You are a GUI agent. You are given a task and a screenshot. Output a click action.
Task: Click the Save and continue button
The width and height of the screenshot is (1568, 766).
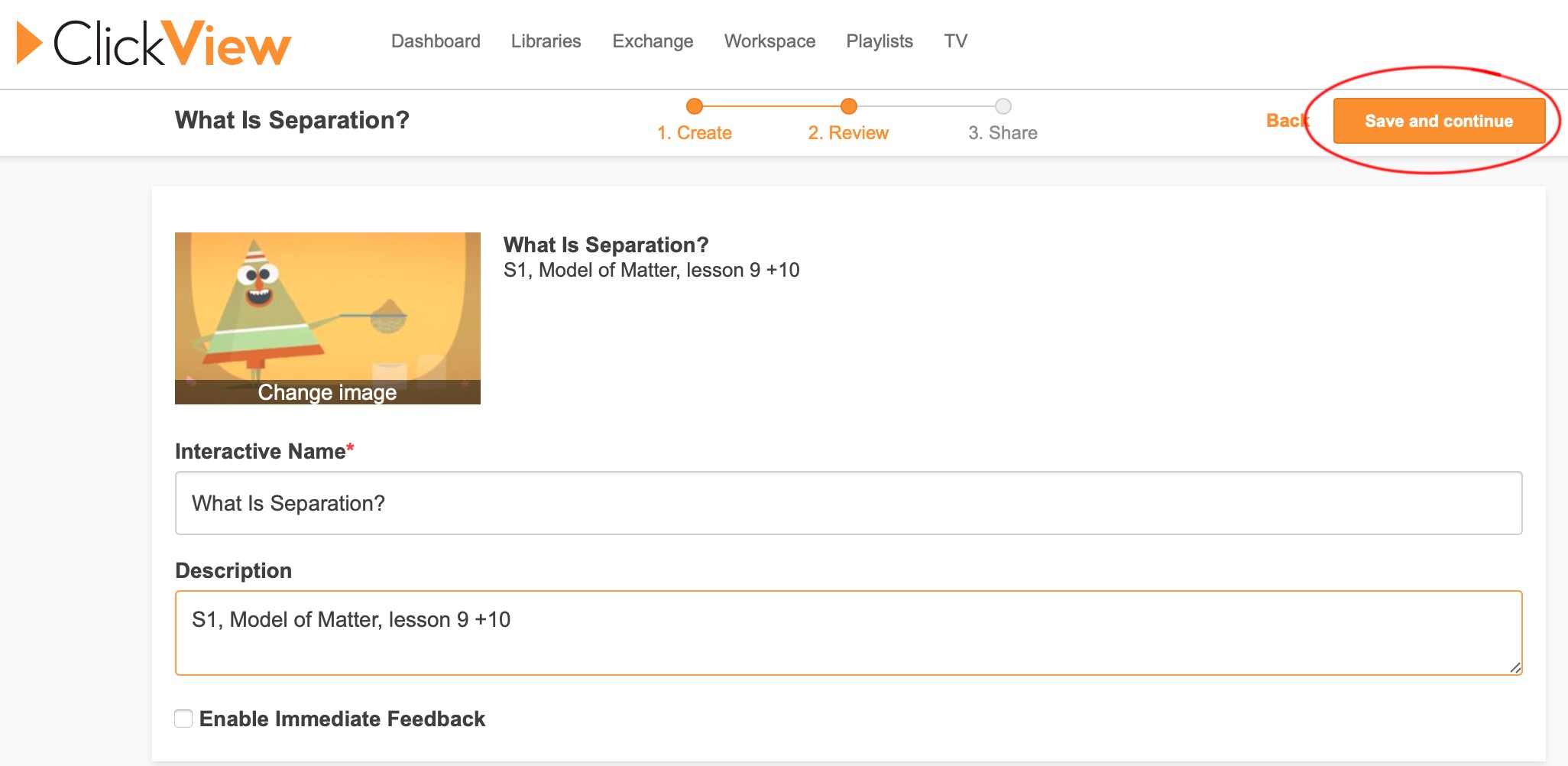click(1438, 121)
